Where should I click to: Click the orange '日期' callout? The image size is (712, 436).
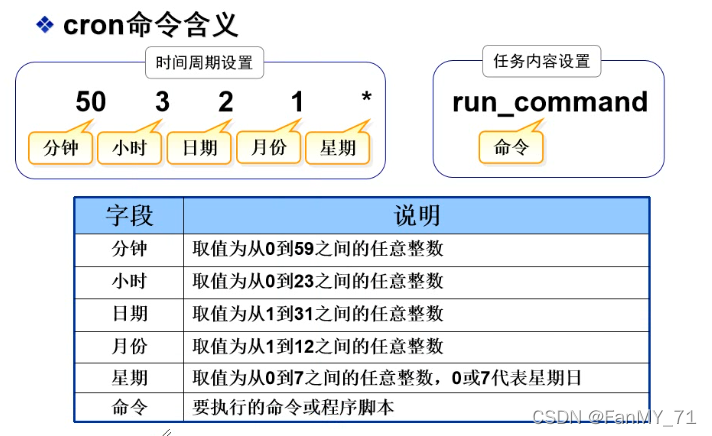199,148
